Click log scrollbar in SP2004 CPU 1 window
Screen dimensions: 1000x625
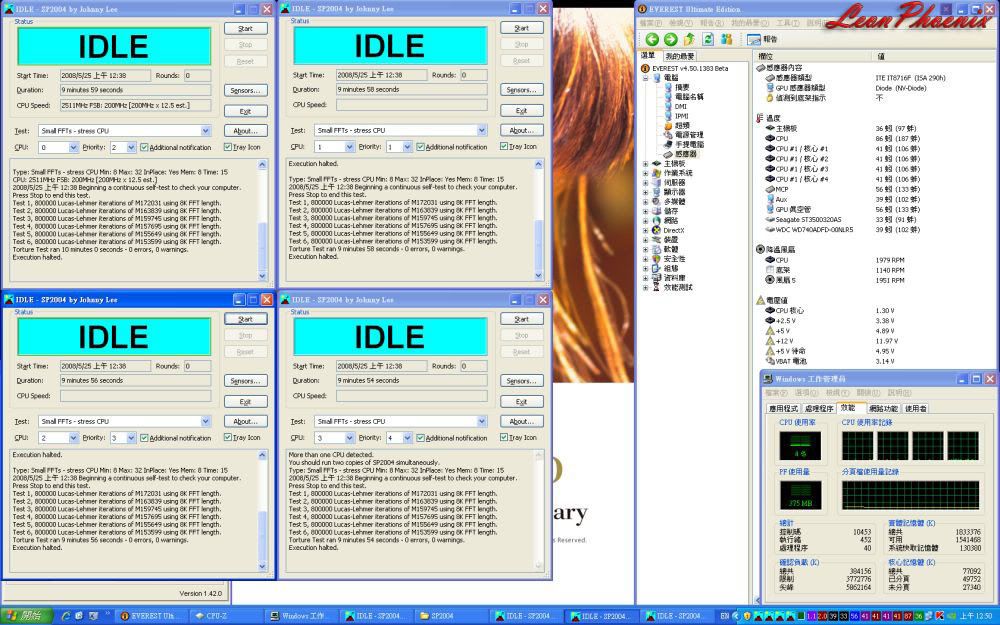click(x=538, y=219)
